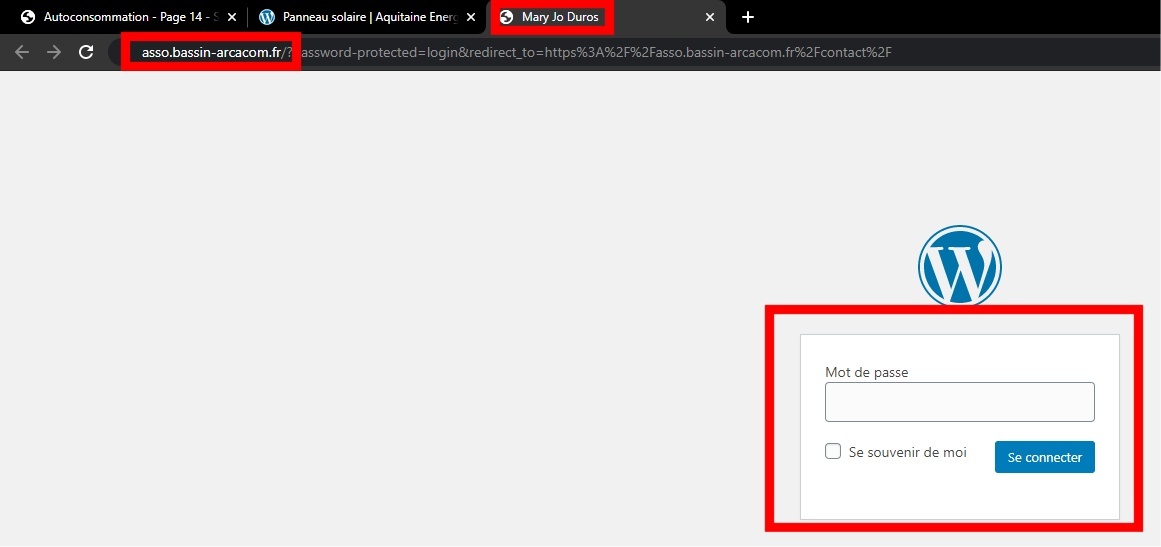This screenshot has width=1161, height=547.
Task: Reload the current page
Action: tap(86, 52)
